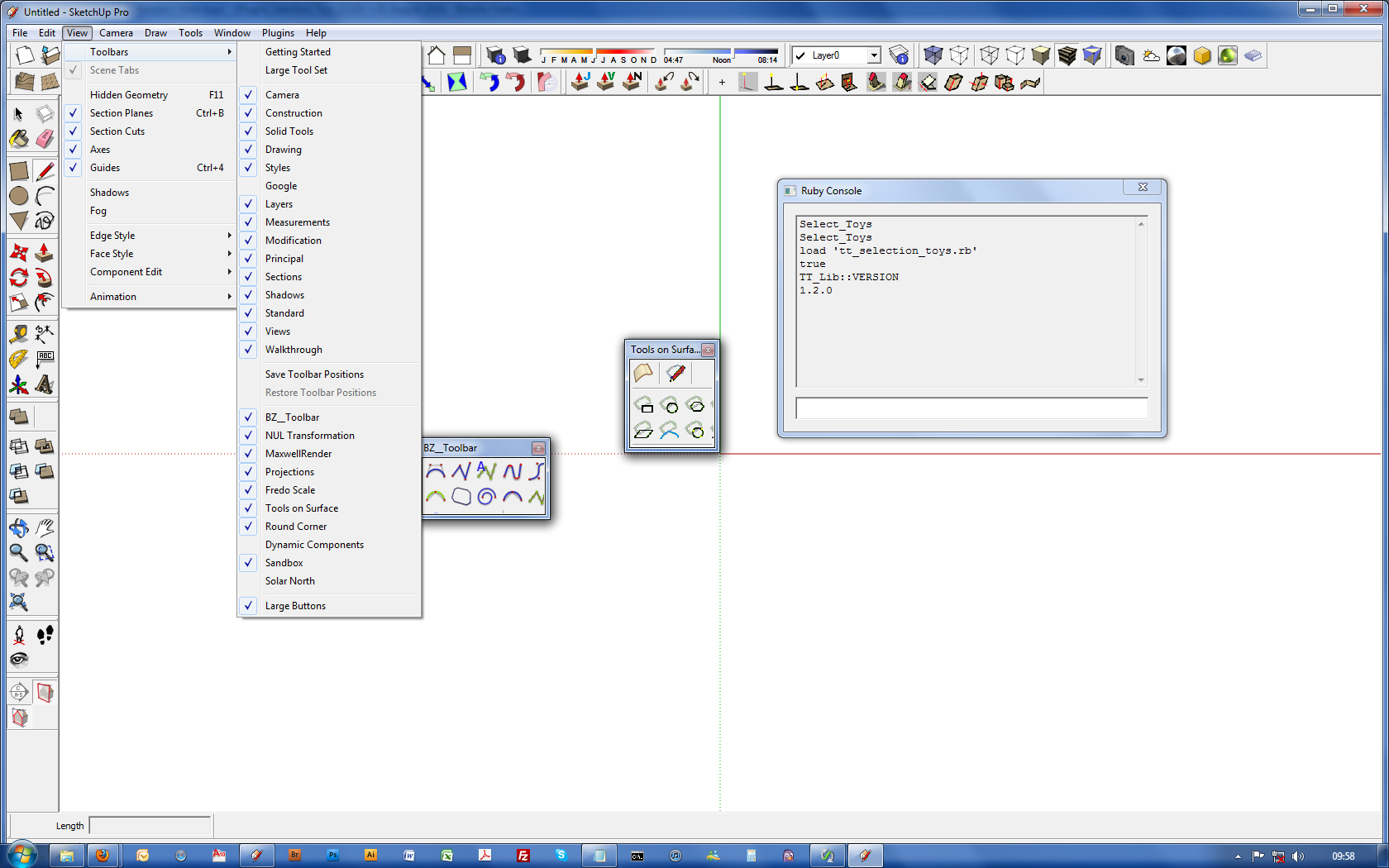
Task: Select the Follow Me tool
Action: point(45,278)
